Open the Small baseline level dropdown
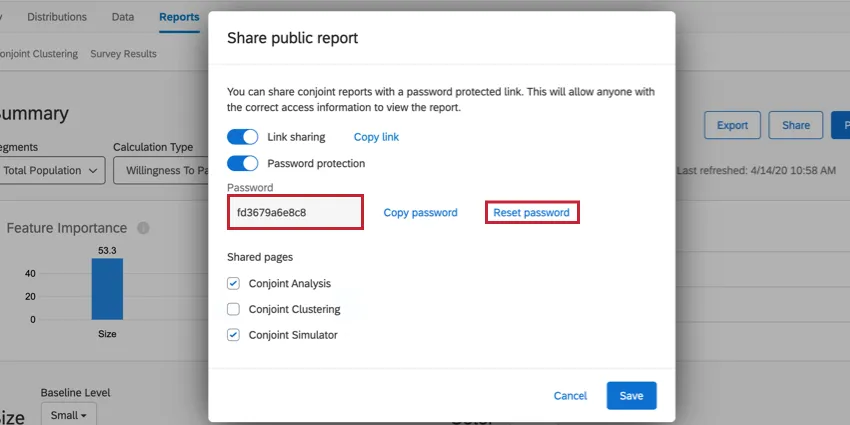Viewport: 850px width, 425px height. [69, 415]
